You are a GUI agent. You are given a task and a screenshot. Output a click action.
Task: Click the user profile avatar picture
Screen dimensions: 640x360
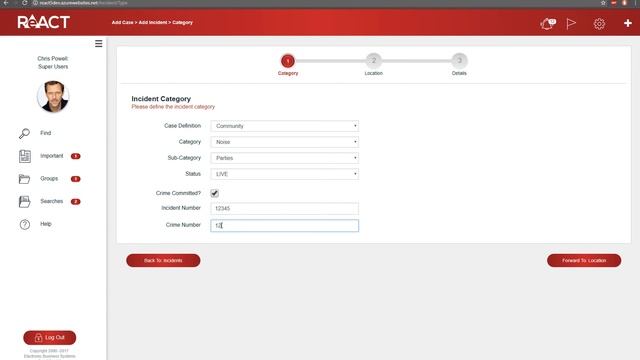click(x=53, y=97)
